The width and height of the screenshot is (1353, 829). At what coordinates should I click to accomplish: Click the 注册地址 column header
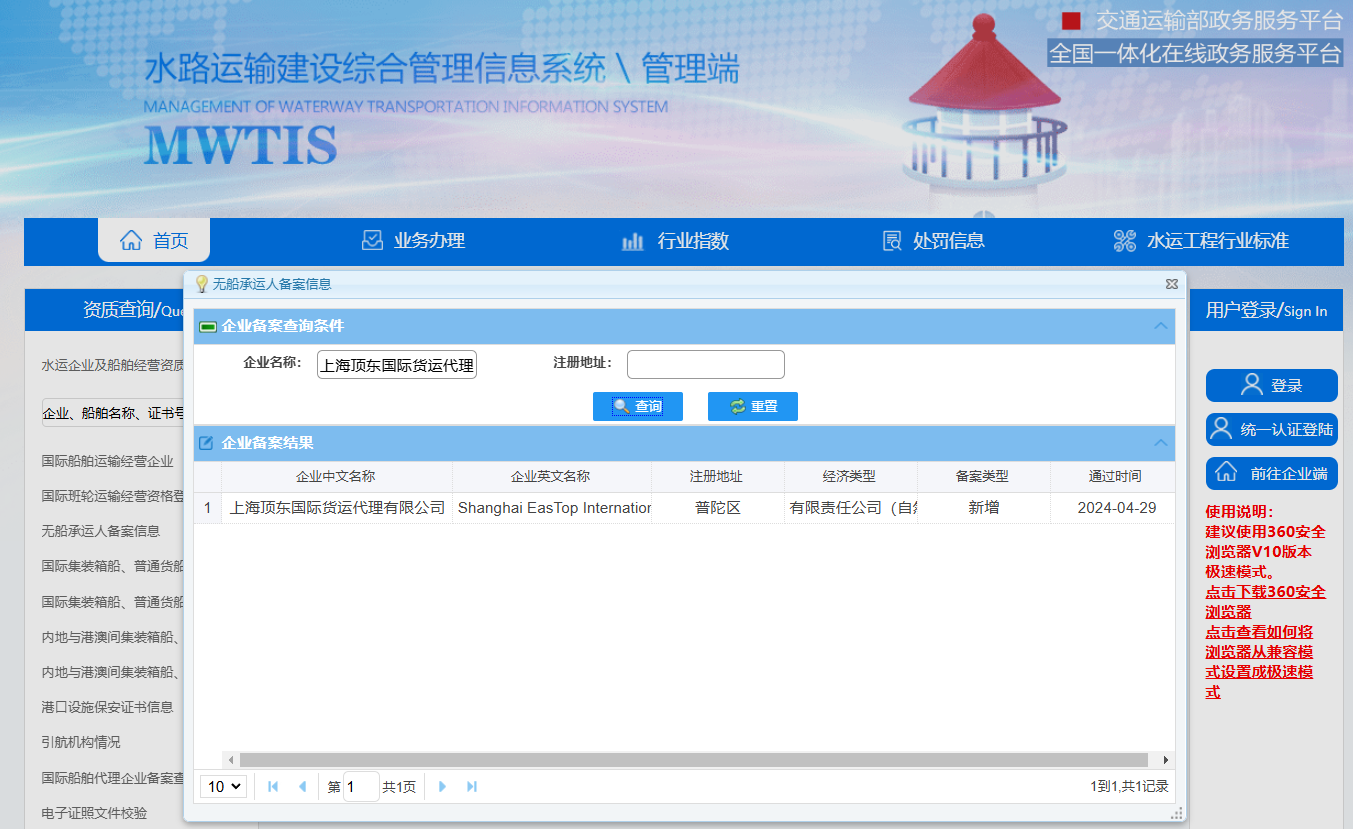pyautogui.click(x=716, y=477)
